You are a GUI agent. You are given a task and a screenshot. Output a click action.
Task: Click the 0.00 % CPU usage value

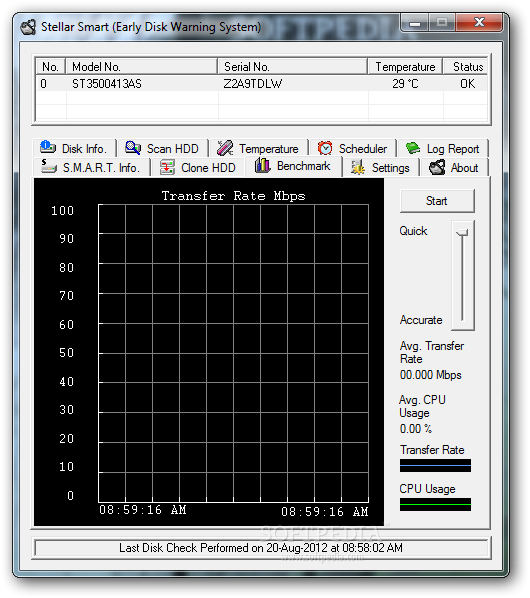click(x=416, y=429)
